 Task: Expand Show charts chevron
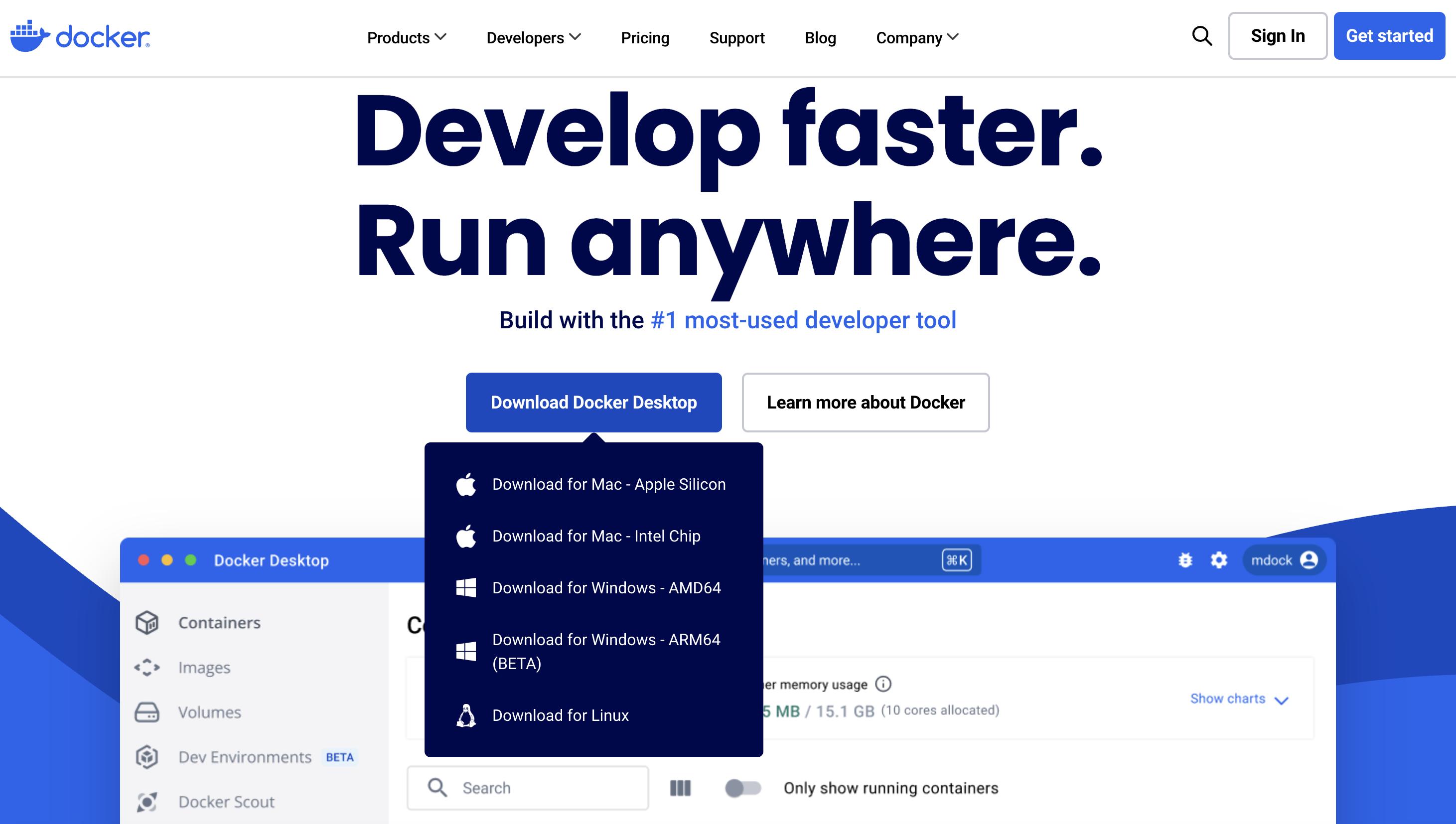(x=1282, y=700)
